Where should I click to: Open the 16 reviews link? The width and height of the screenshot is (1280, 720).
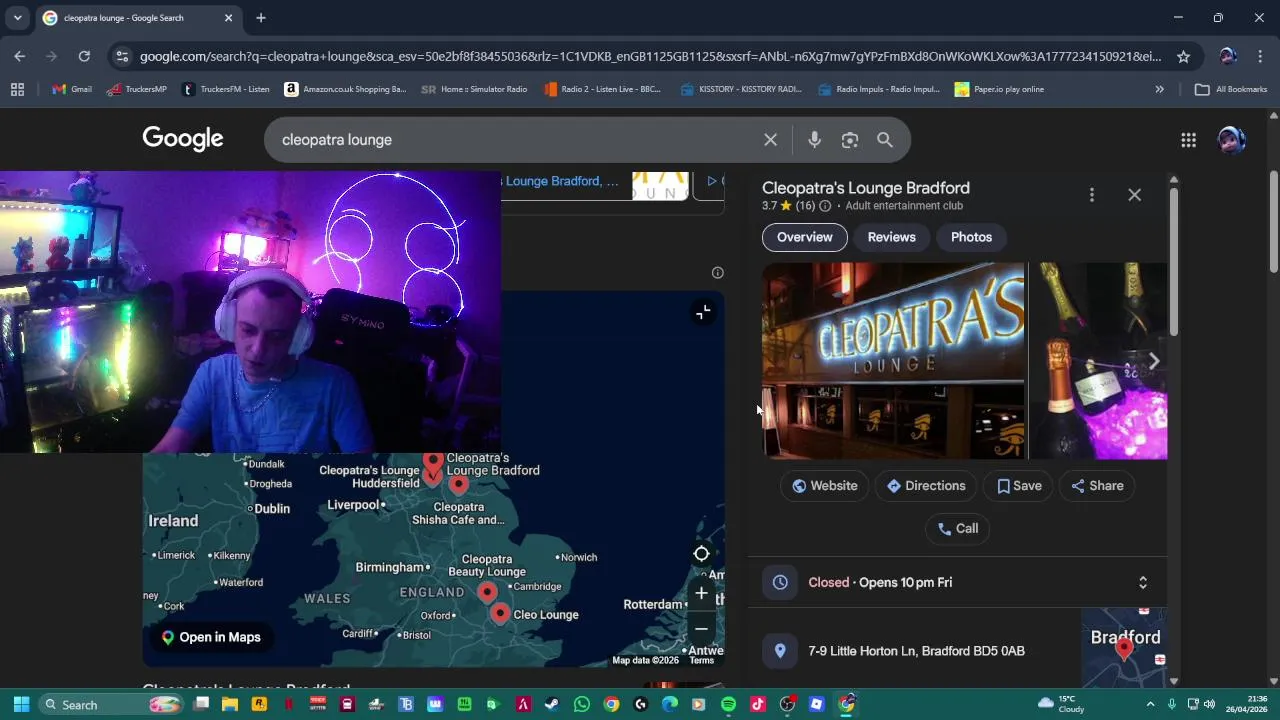tap(805, 206)
